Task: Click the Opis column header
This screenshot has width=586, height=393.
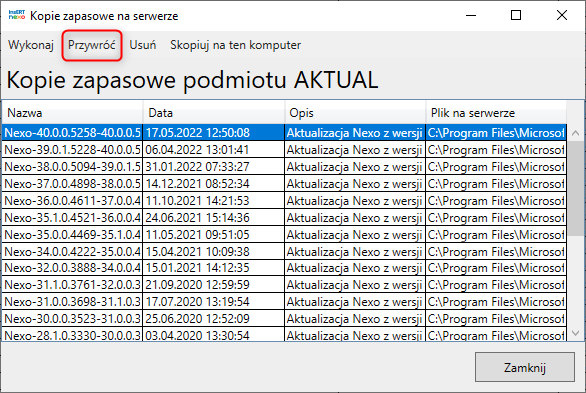Action: coord(355,113)
